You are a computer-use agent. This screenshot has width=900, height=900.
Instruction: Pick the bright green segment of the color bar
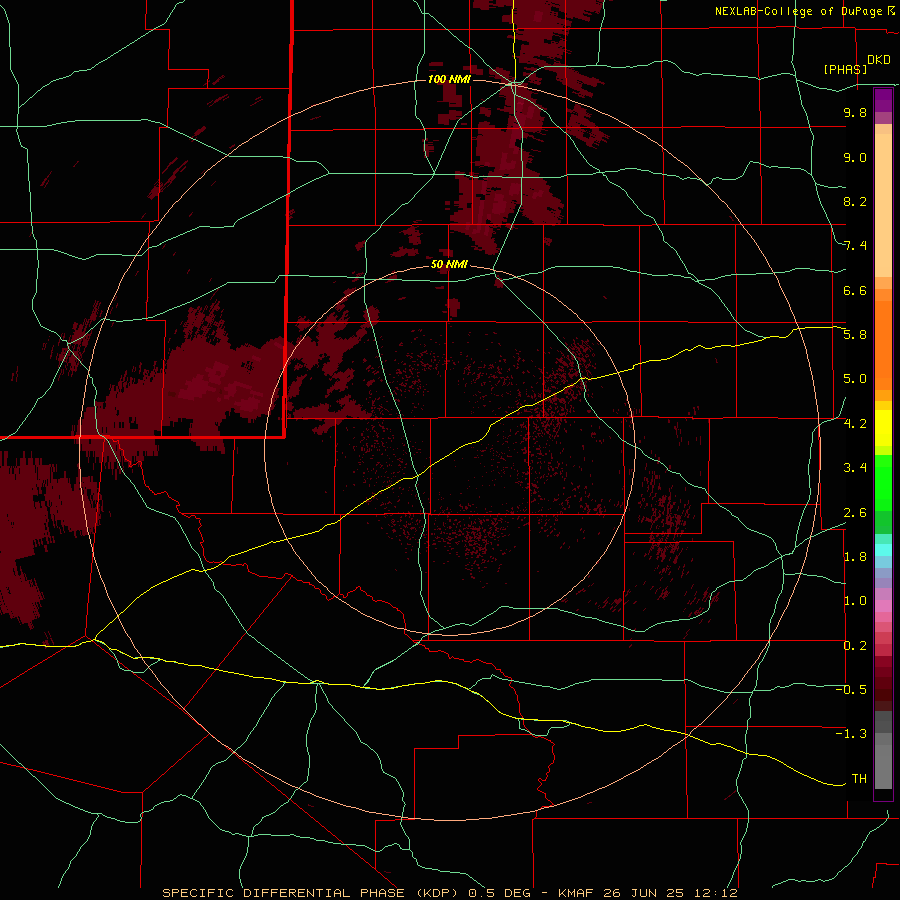[x=883, y=482]
